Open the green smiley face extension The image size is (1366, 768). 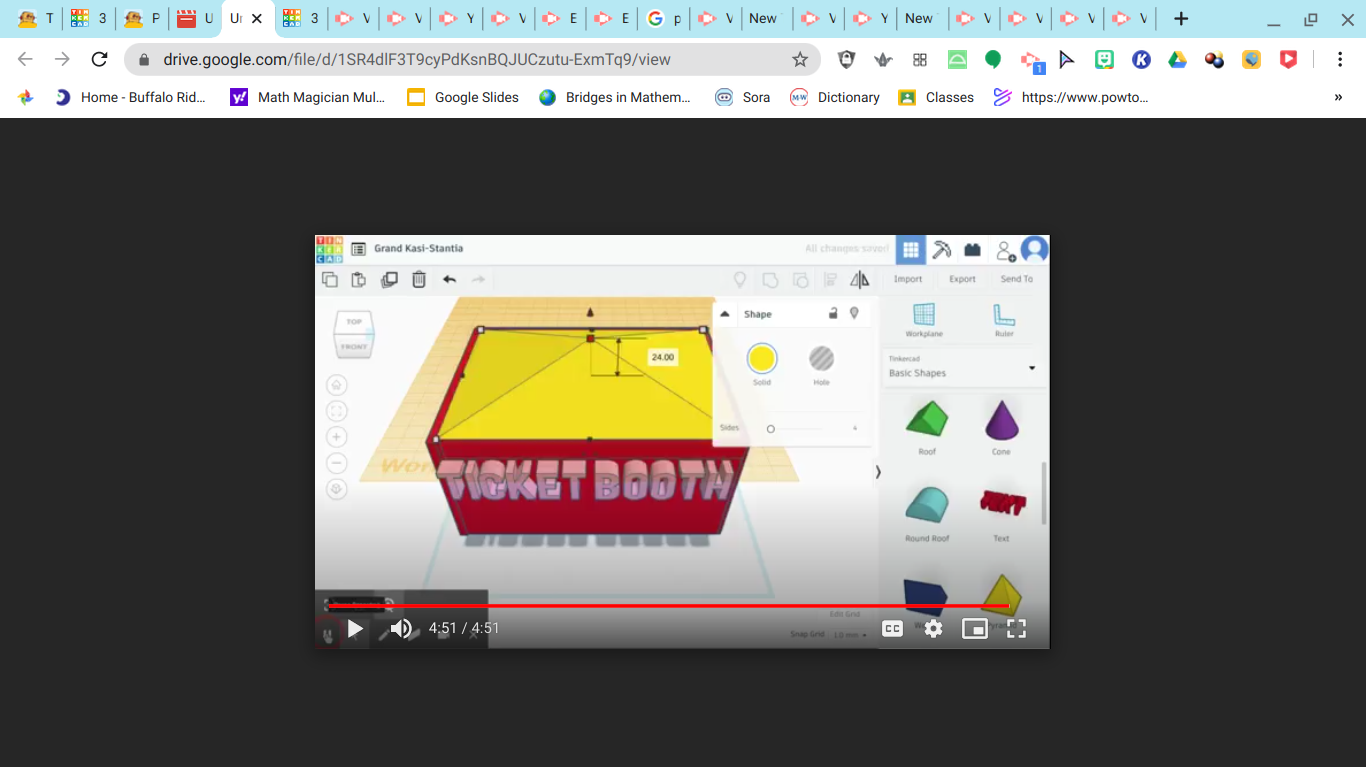[x=1104, y=60]
